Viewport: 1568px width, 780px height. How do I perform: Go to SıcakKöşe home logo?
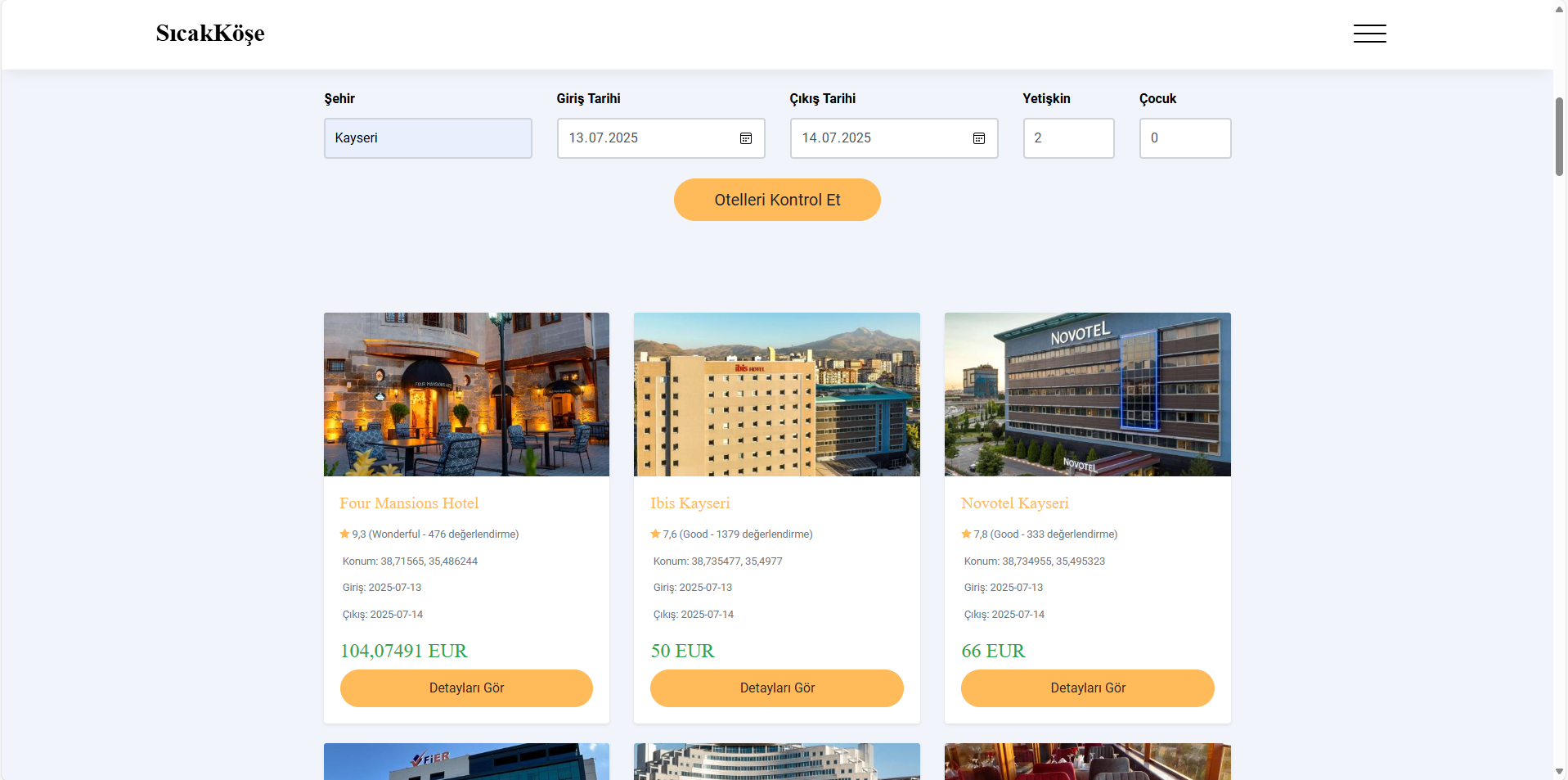[210, 34]
